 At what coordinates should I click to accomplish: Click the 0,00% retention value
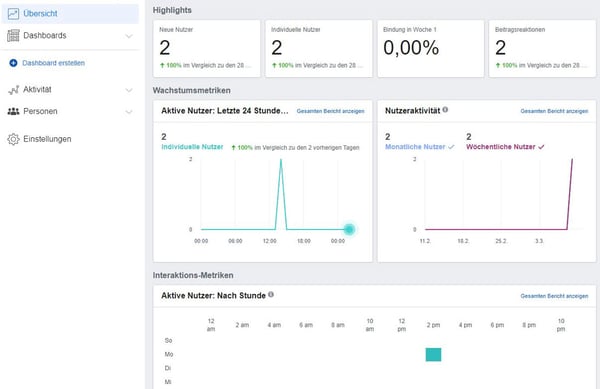(411, 48)
